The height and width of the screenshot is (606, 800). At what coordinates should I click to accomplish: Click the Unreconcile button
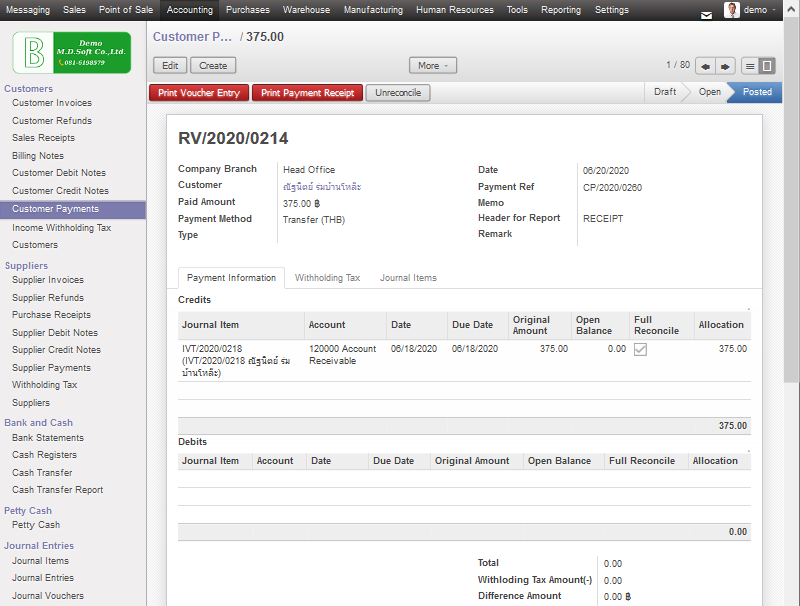pyautogui.click(x=398, y=93)
